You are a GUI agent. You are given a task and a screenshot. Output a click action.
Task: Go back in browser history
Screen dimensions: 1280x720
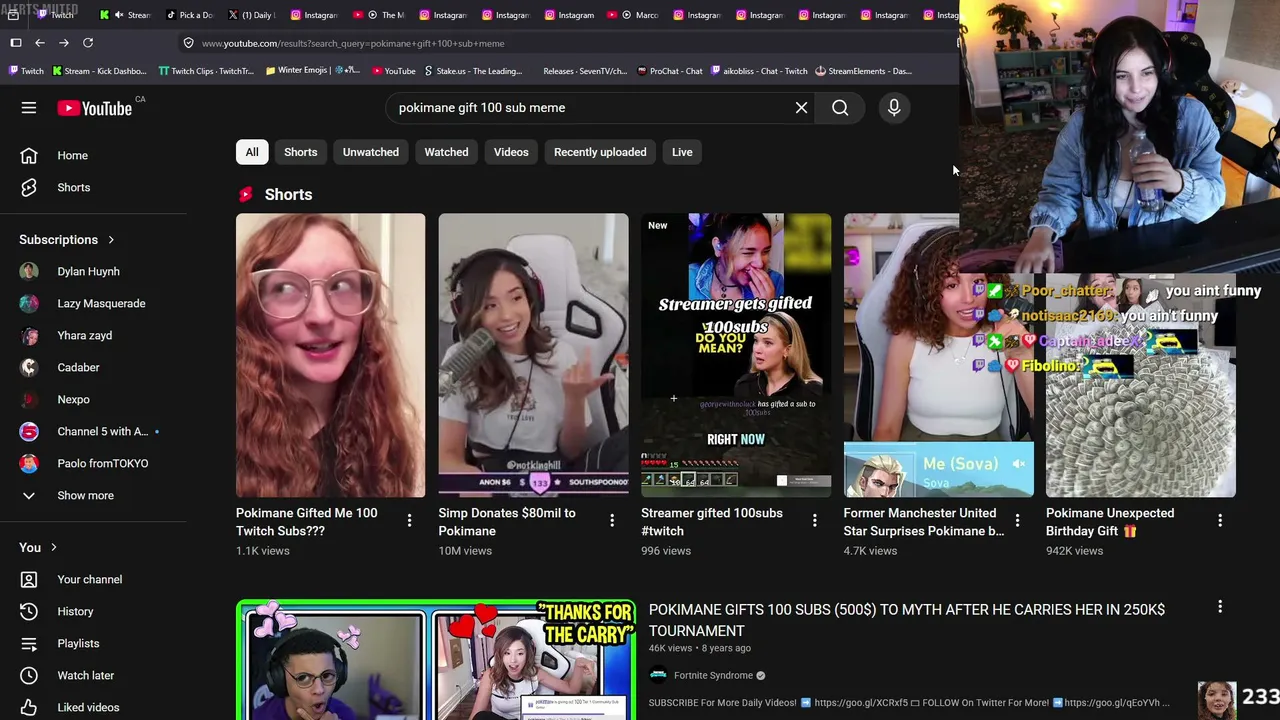tap(40, 43)
